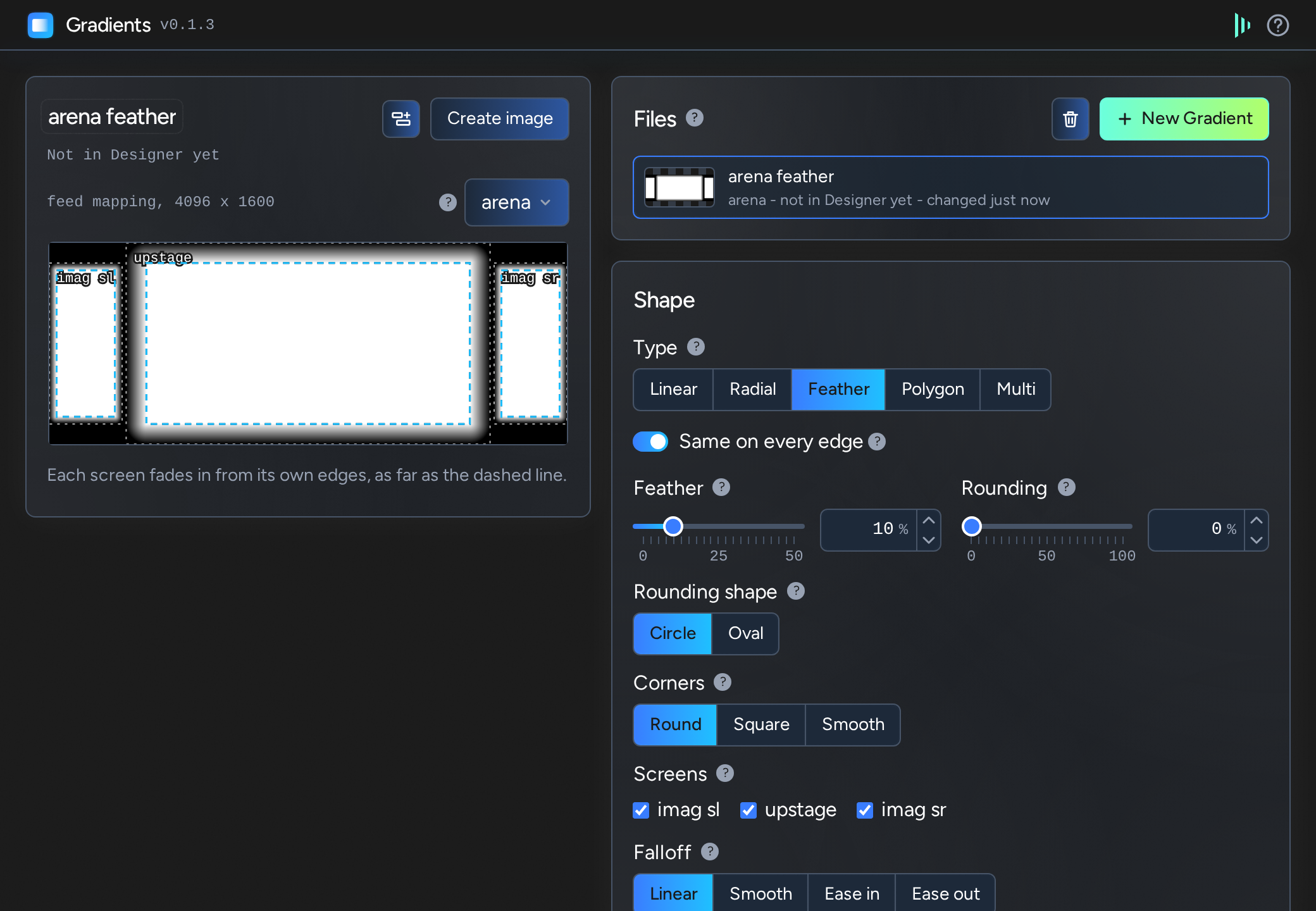Click the arena feather name field
Image resolution: width=1316 pixels, height=911 pixels.
pyautogui.click(x=112, y=117)
